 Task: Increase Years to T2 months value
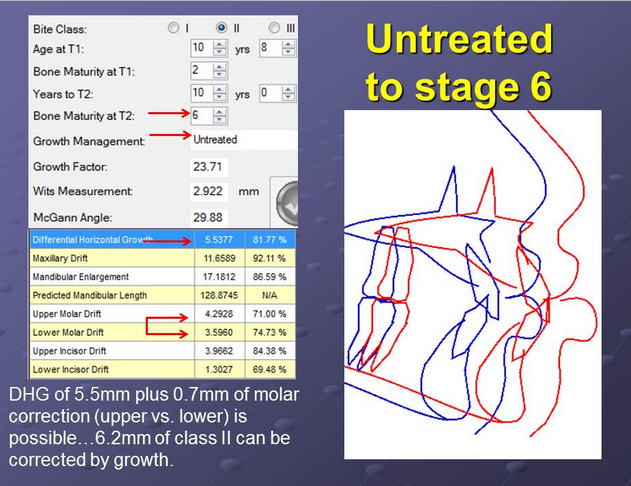point(291,89)
